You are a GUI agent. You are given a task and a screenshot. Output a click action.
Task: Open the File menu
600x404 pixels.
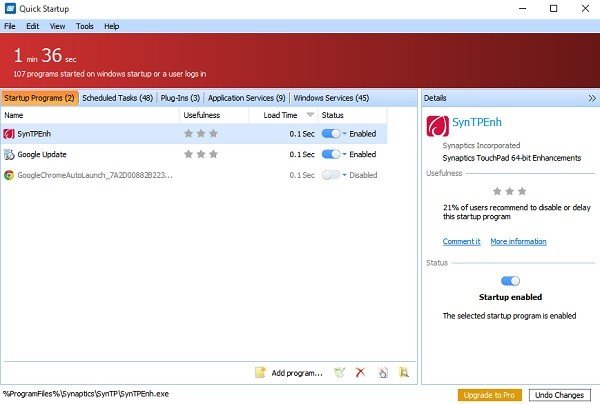tap(10, 26)
